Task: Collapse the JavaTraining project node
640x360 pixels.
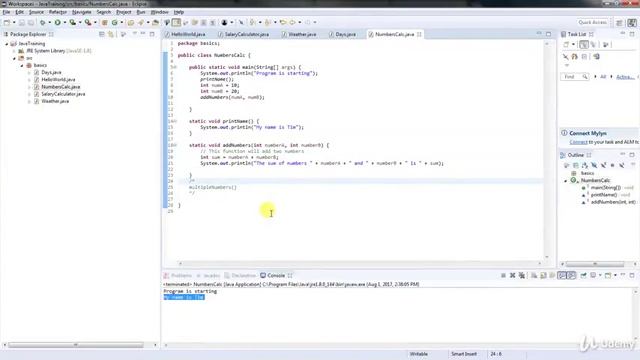Action: coord(7,44)
